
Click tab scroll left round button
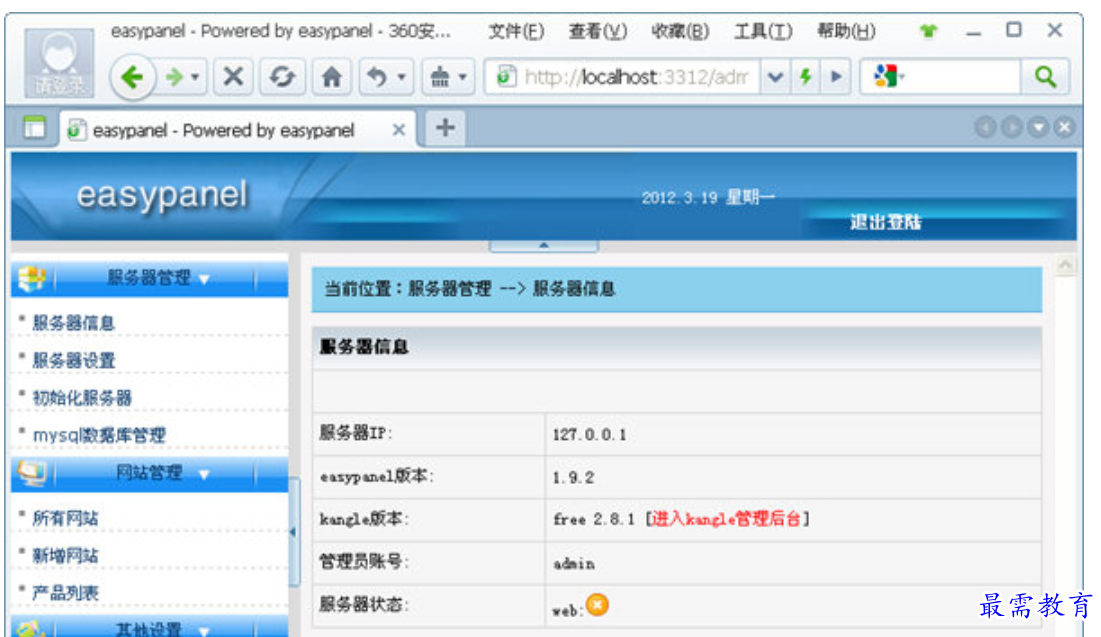tap(985, 127)
